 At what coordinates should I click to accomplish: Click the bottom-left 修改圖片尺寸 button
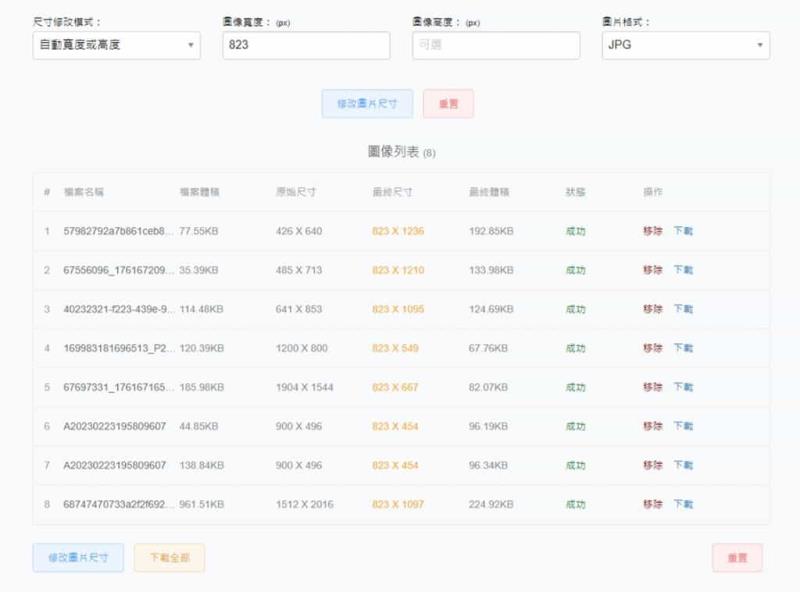pos(78,557)
